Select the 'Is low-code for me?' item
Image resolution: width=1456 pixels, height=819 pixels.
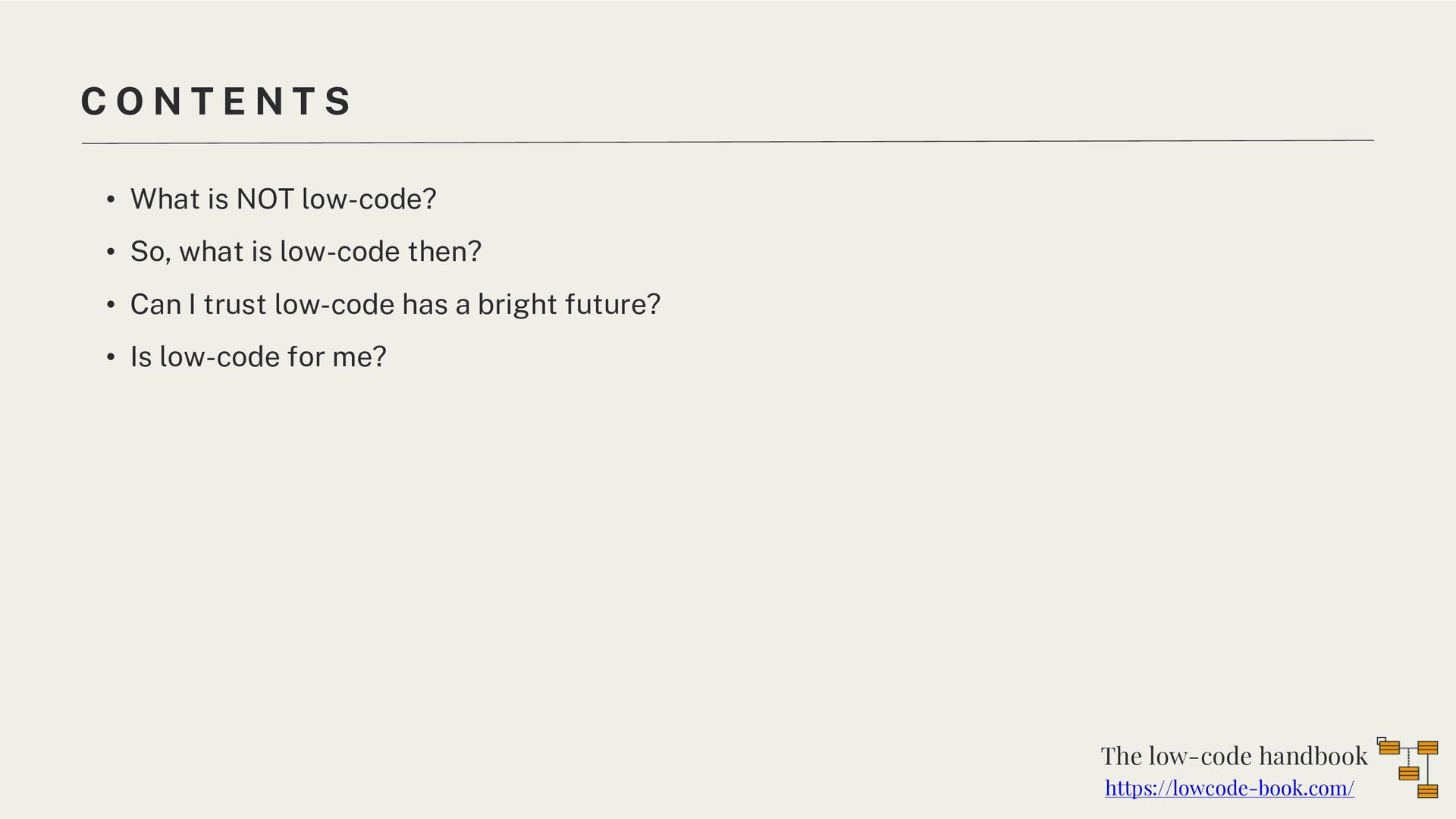click(x=258, y=356)
